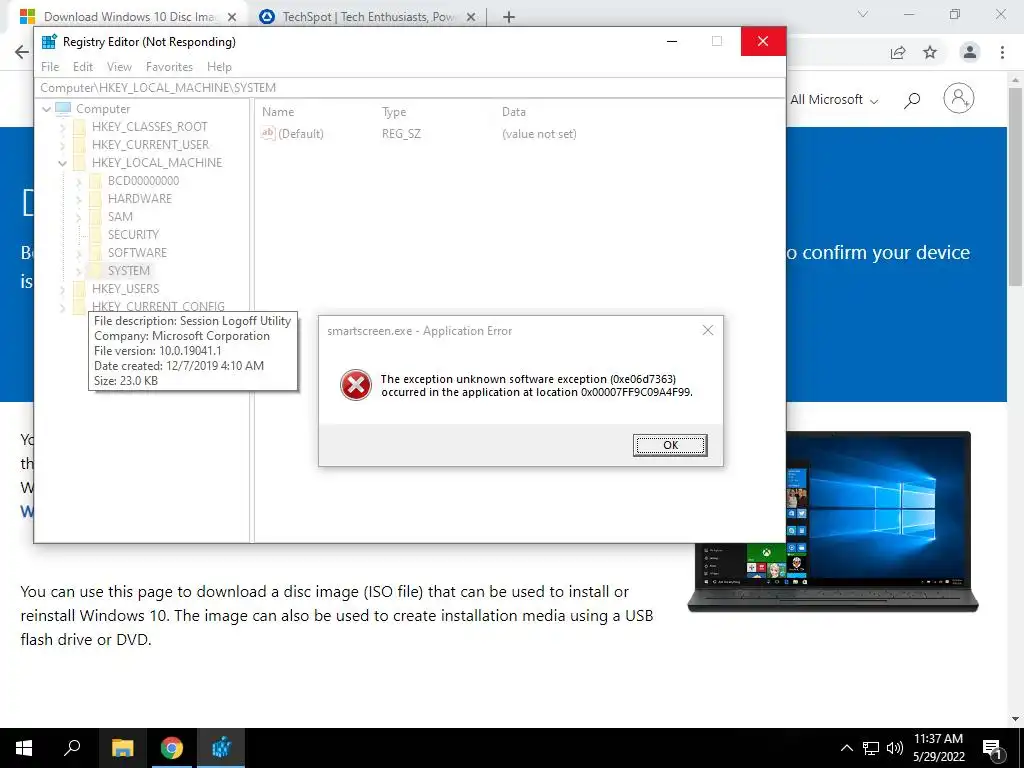Select the HARDWARE key
1024x768 pixels.
(140, 199)
